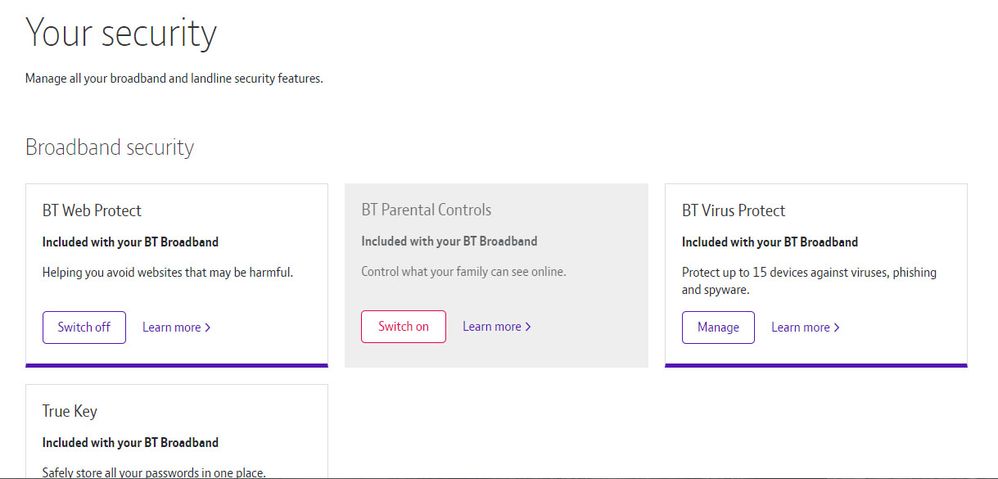
Task: Switch off BT Web Protect
Action: pyautogui.click(x=84, y=327)
